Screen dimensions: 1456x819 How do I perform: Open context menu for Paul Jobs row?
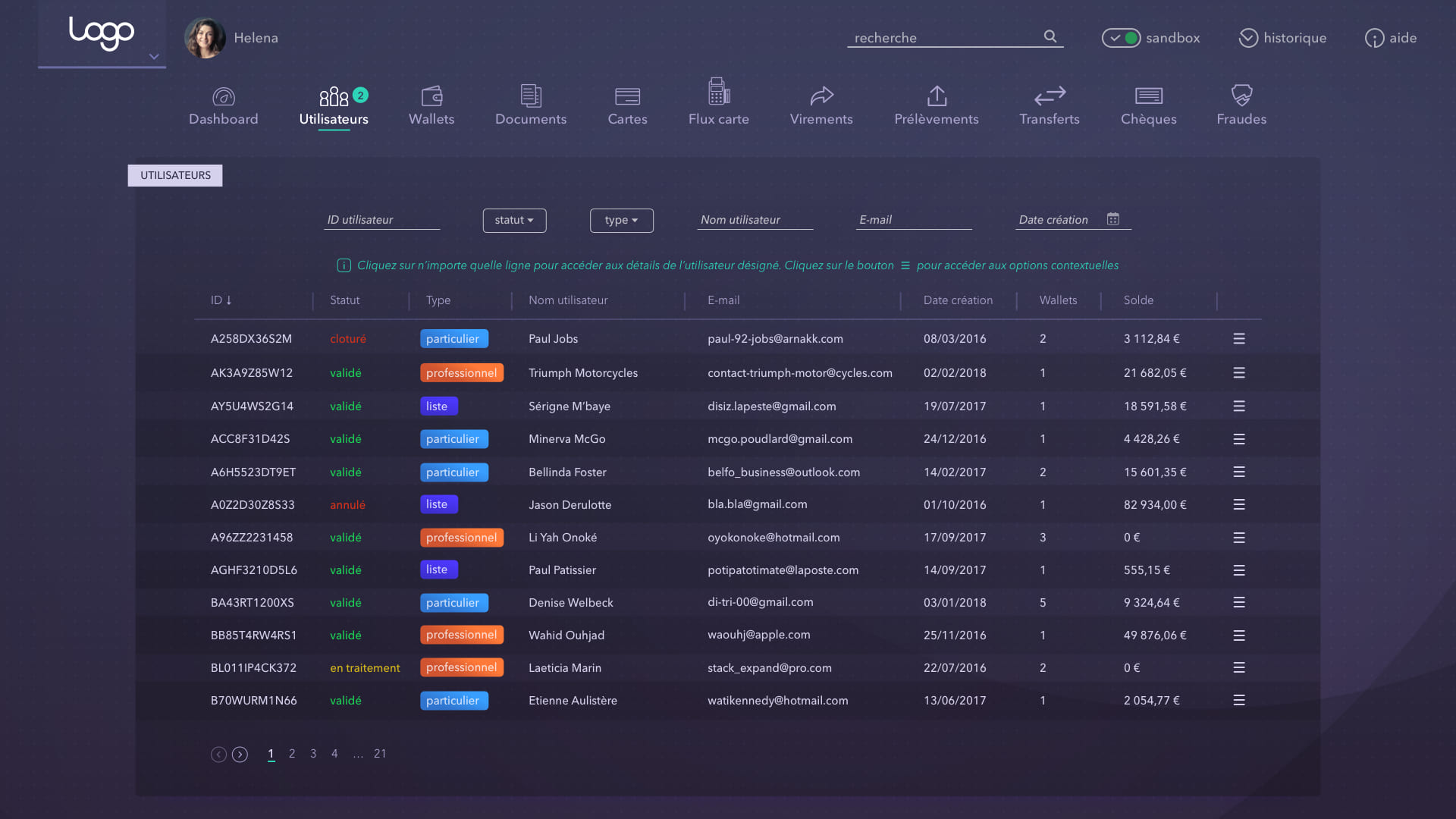click(x=1239, y=339)
